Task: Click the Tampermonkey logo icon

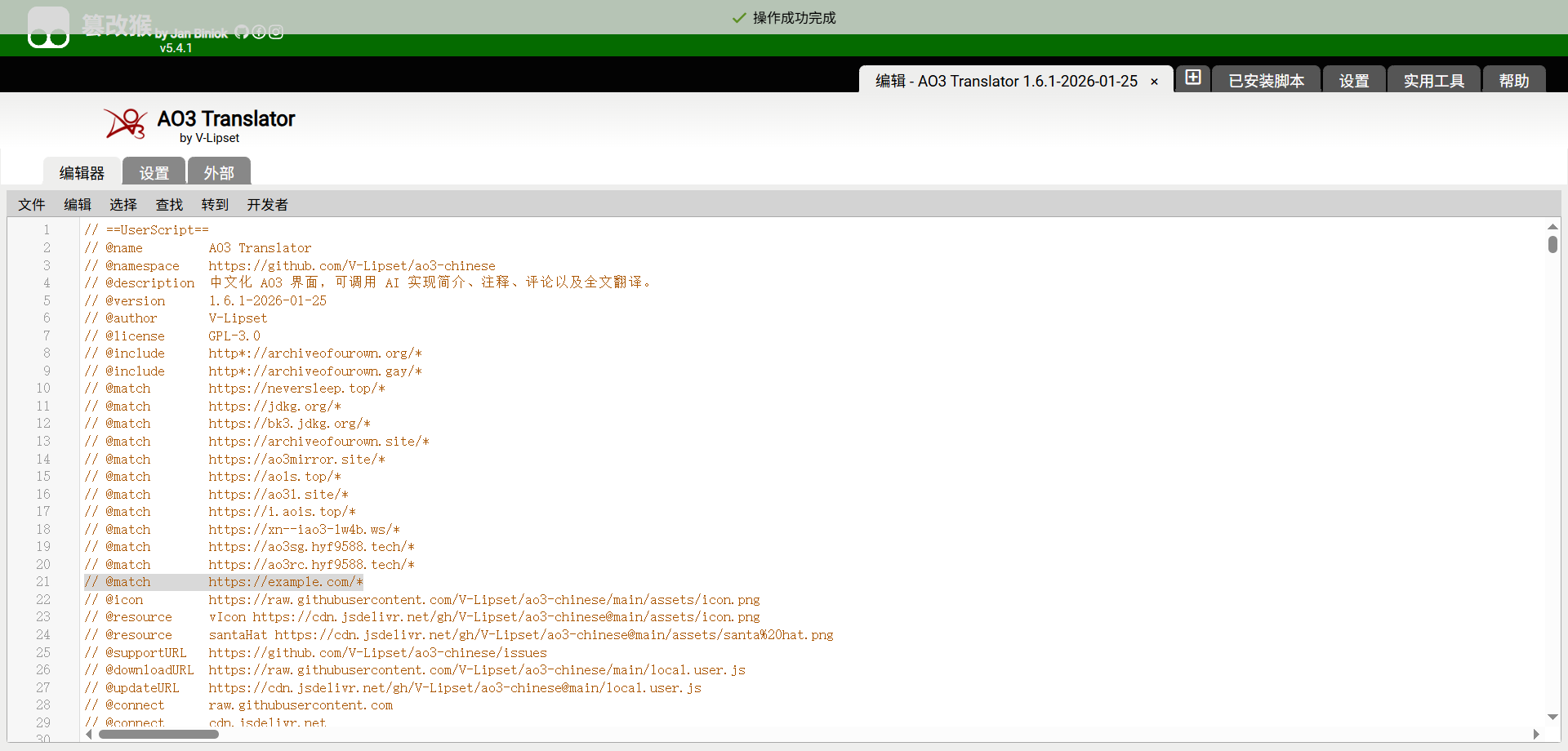Action: [x=48, y=29]
